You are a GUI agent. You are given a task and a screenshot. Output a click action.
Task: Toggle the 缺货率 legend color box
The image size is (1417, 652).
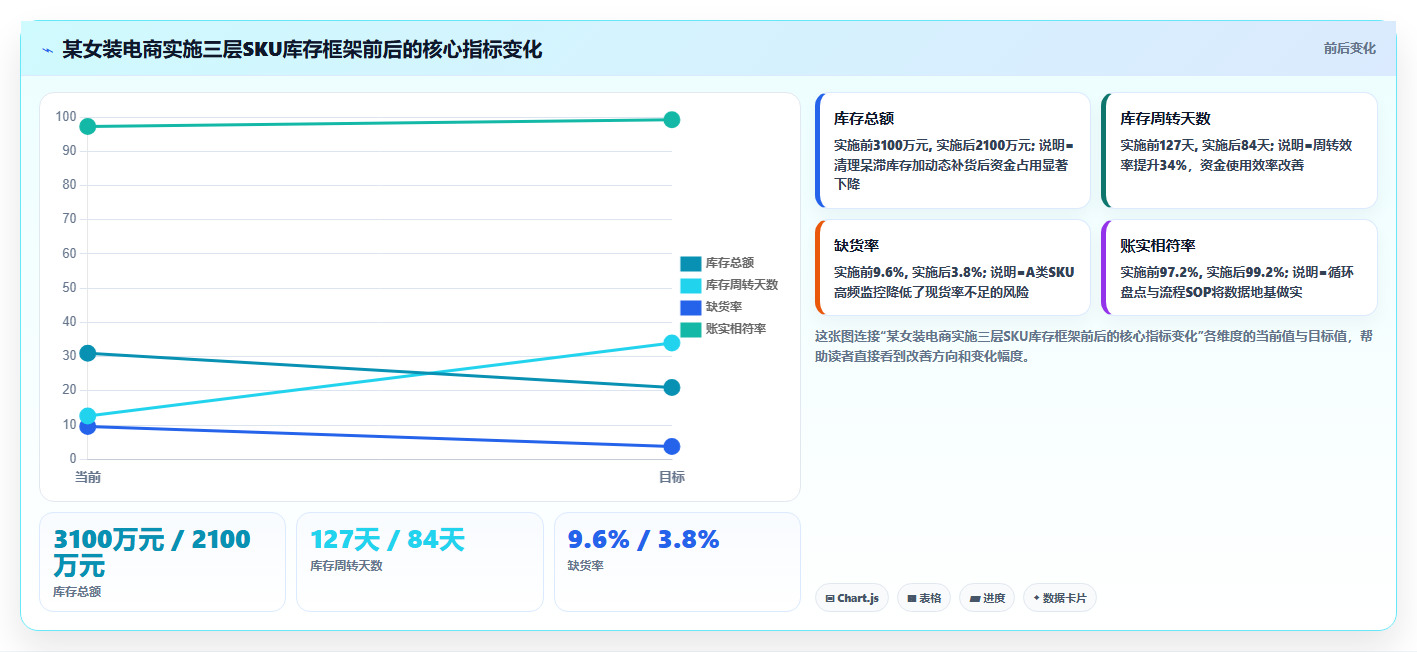click(x=691, y=307)
